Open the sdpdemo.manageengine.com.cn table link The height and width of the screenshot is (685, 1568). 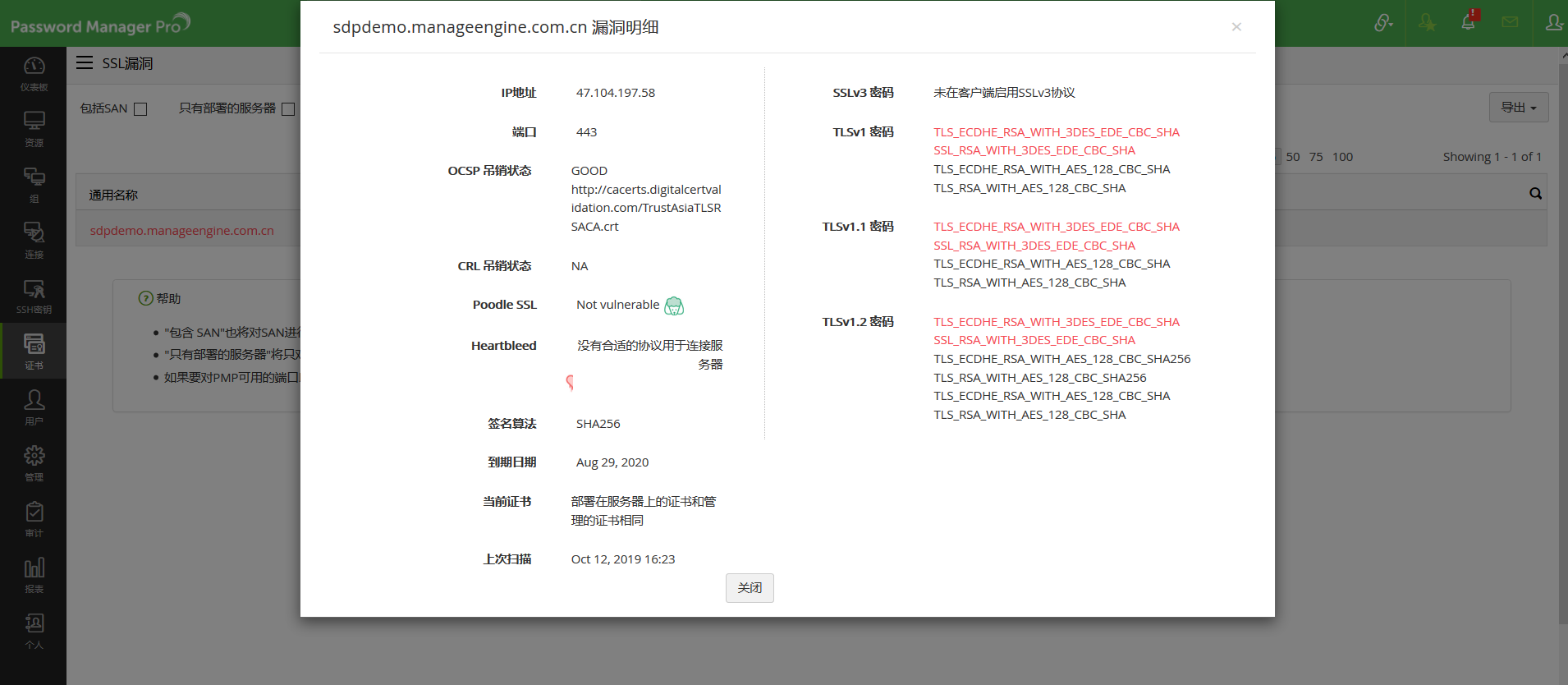point(182,231)
